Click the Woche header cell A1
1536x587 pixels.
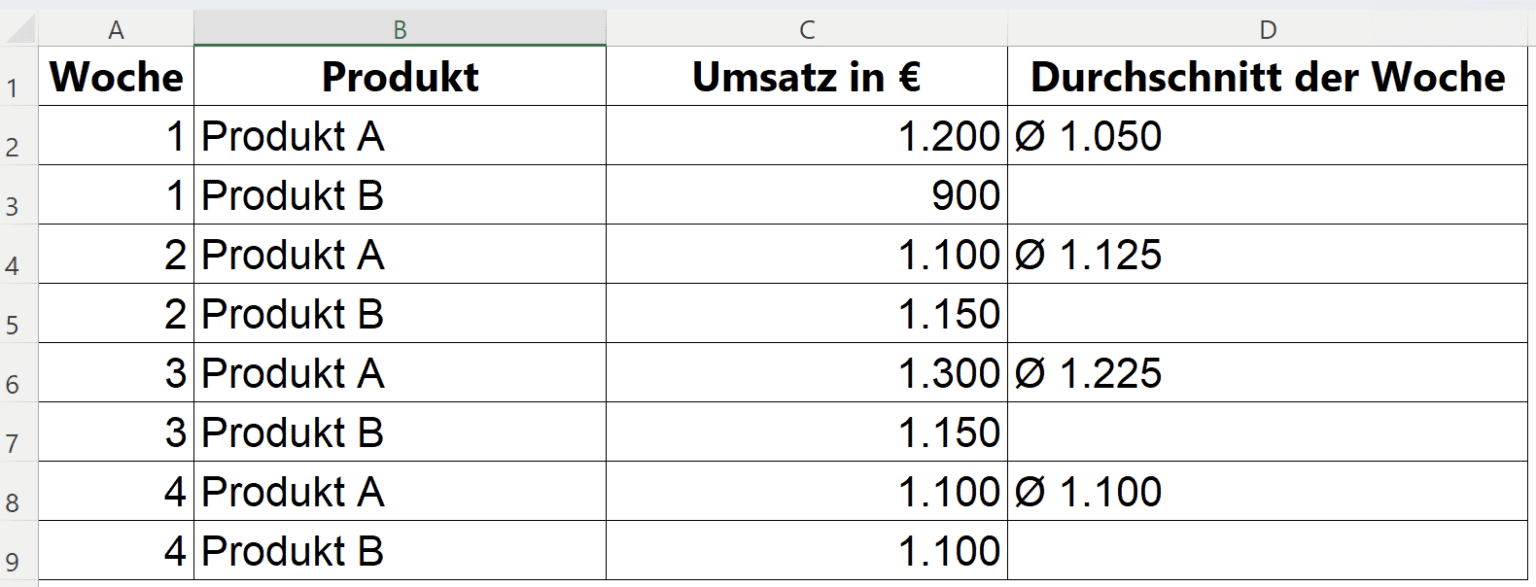click(x=117, y=76)
